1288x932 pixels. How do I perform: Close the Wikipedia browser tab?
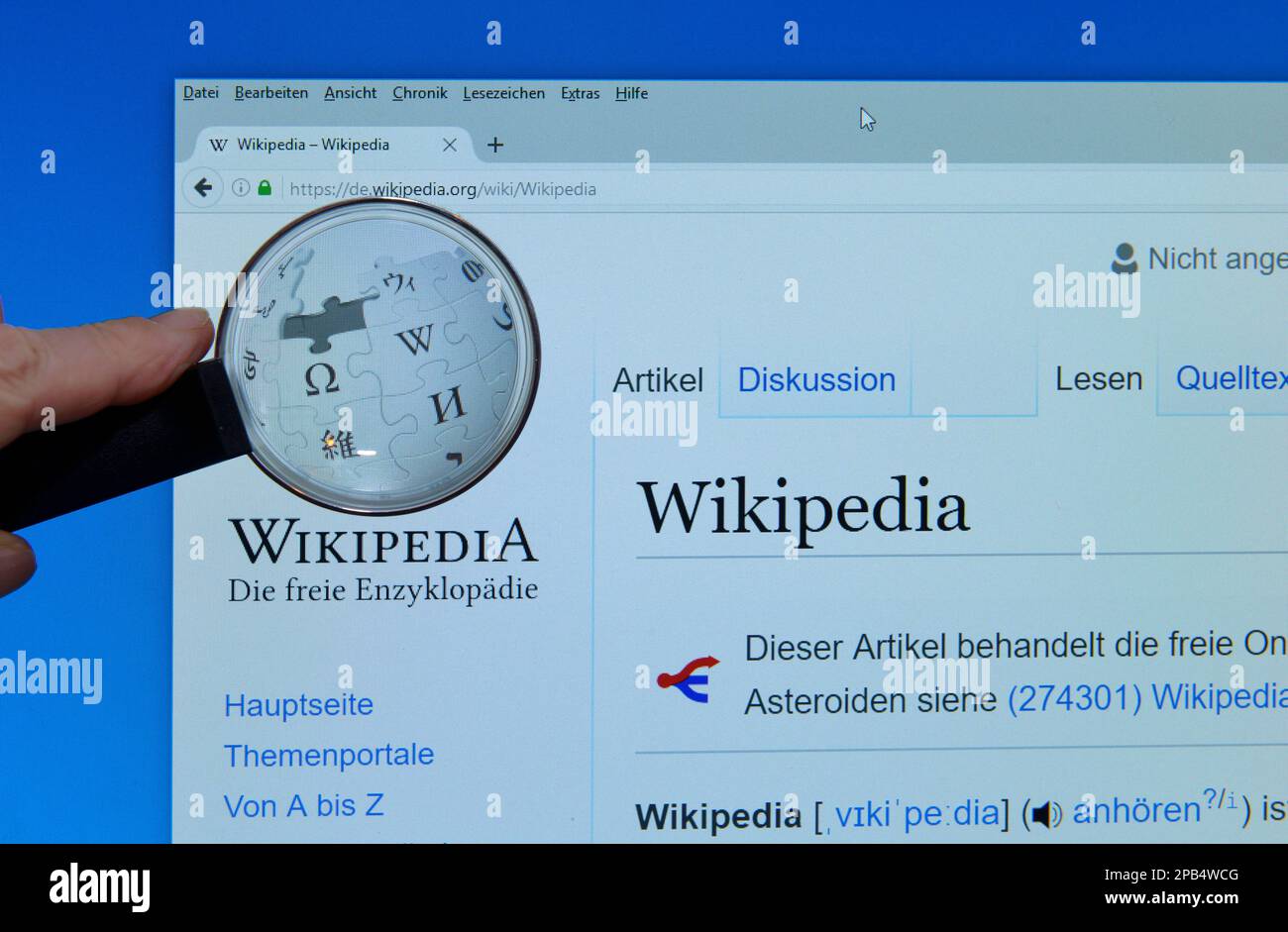450,145
